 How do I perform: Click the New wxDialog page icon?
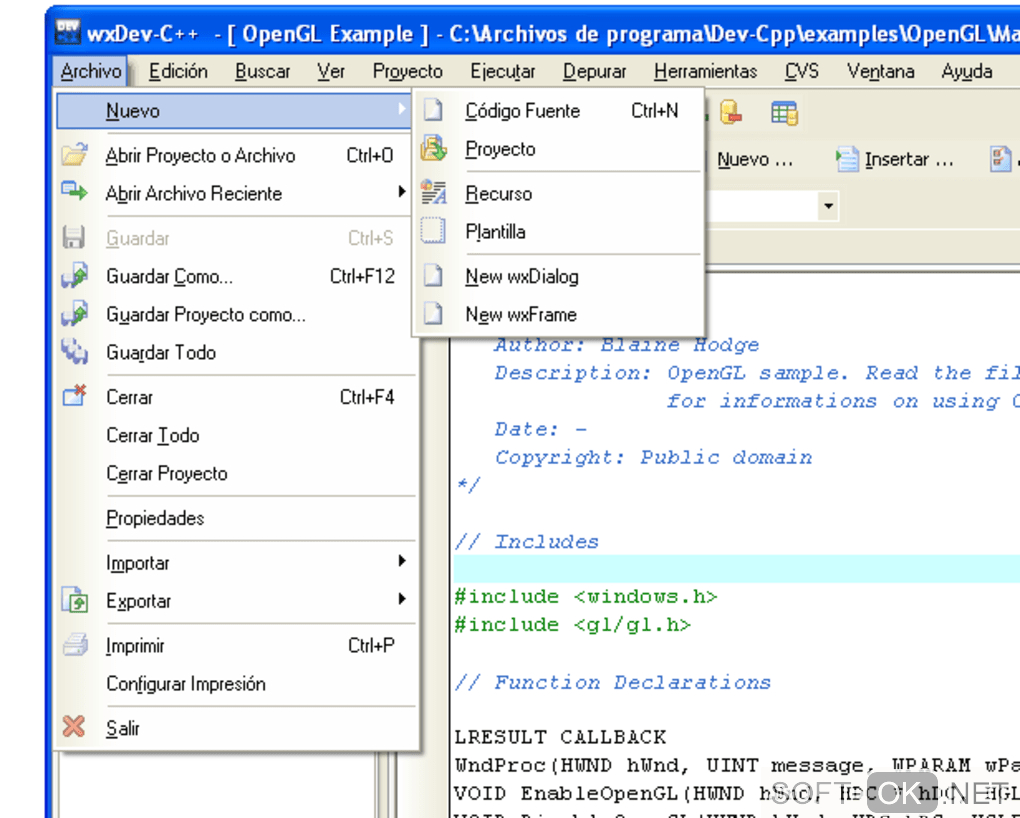[x=433, y=275]
